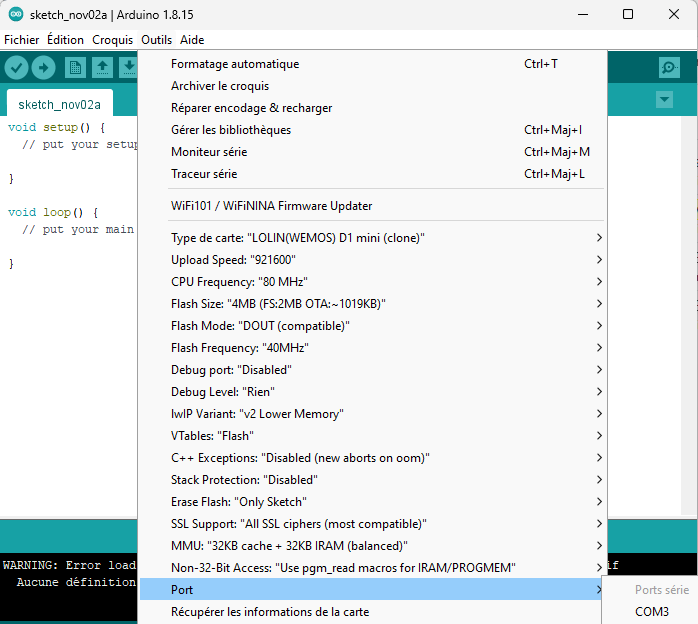Click the Upload (arrow) toolbar icon
Image resolution: width=698 pixels, height=624 pixels.
(x=44, y=68)
